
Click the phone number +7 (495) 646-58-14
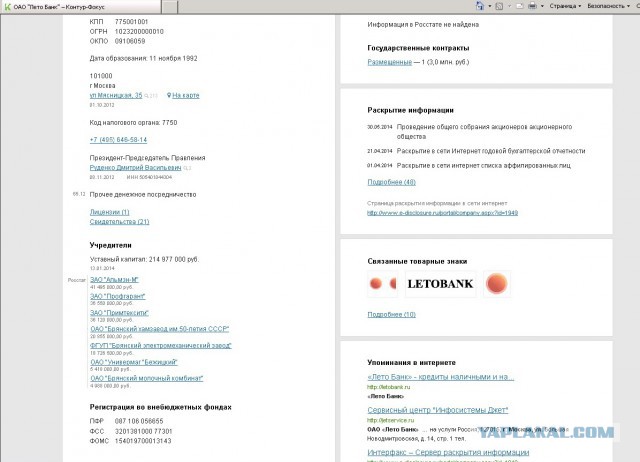pos(118,140)
